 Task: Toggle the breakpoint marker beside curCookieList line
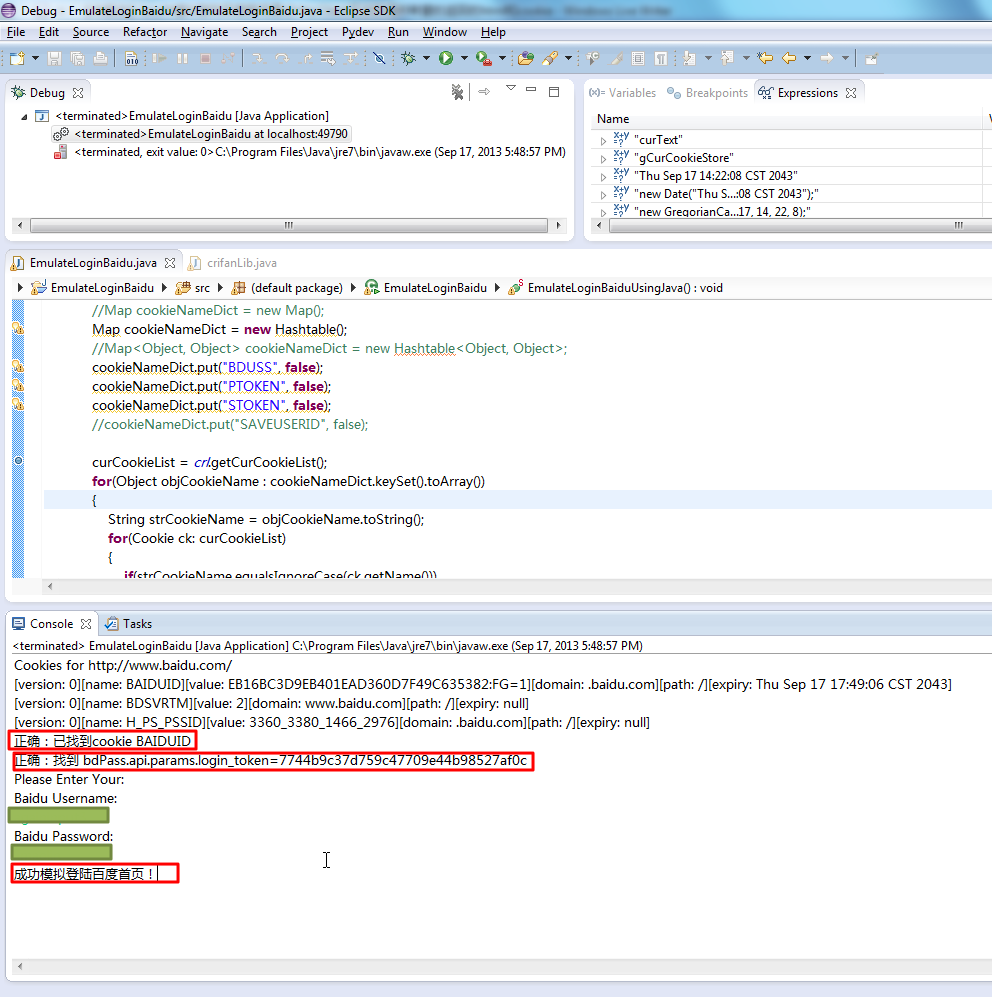pyautogui.click(x=18, y=462)
